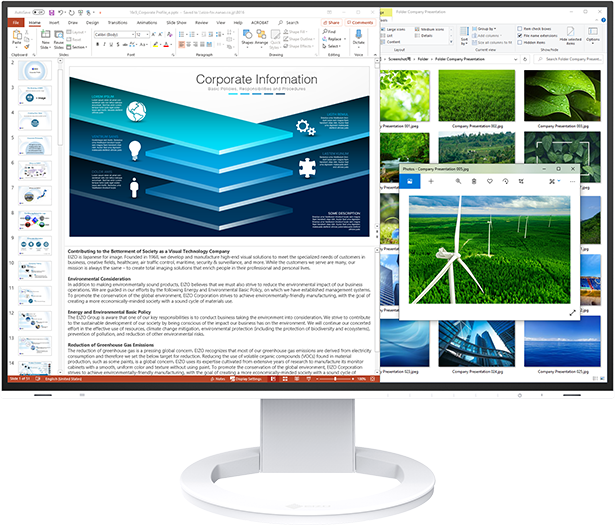Click Notes in PowerPoint status bar
Screen dimensions: 615x525
pos(218,379)
